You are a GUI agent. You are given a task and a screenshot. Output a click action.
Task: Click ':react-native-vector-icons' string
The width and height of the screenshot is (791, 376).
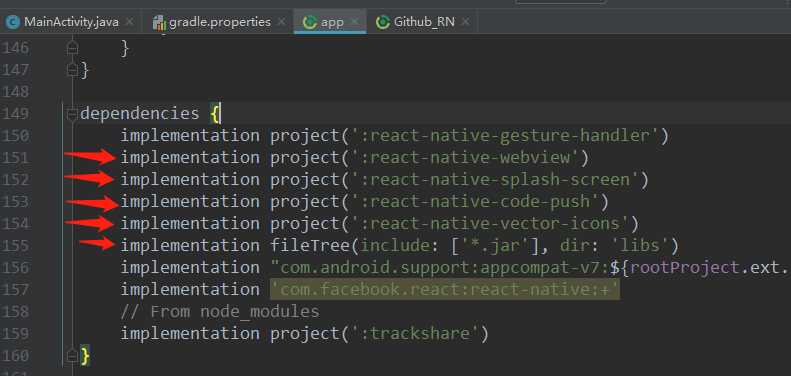click(490, 224)
